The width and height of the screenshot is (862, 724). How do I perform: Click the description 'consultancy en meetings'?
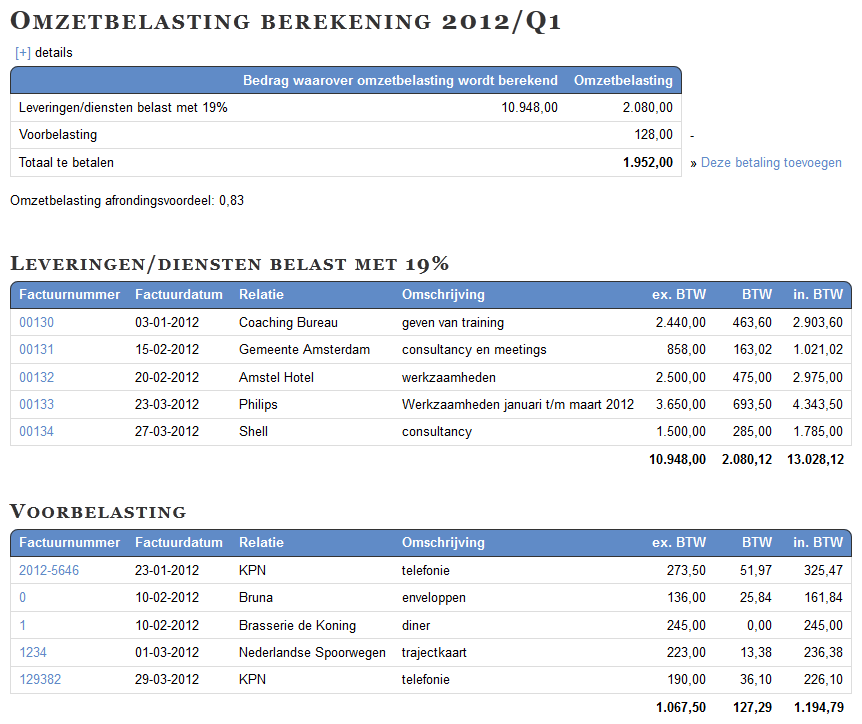474,350
